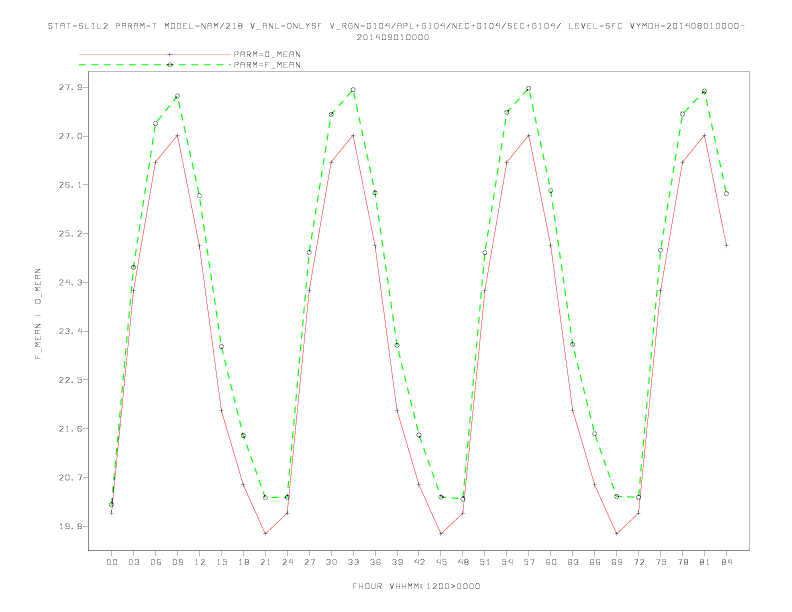792x612 pixels.
Task: Click the x-axis hour label 30
Action: (331, 562)
